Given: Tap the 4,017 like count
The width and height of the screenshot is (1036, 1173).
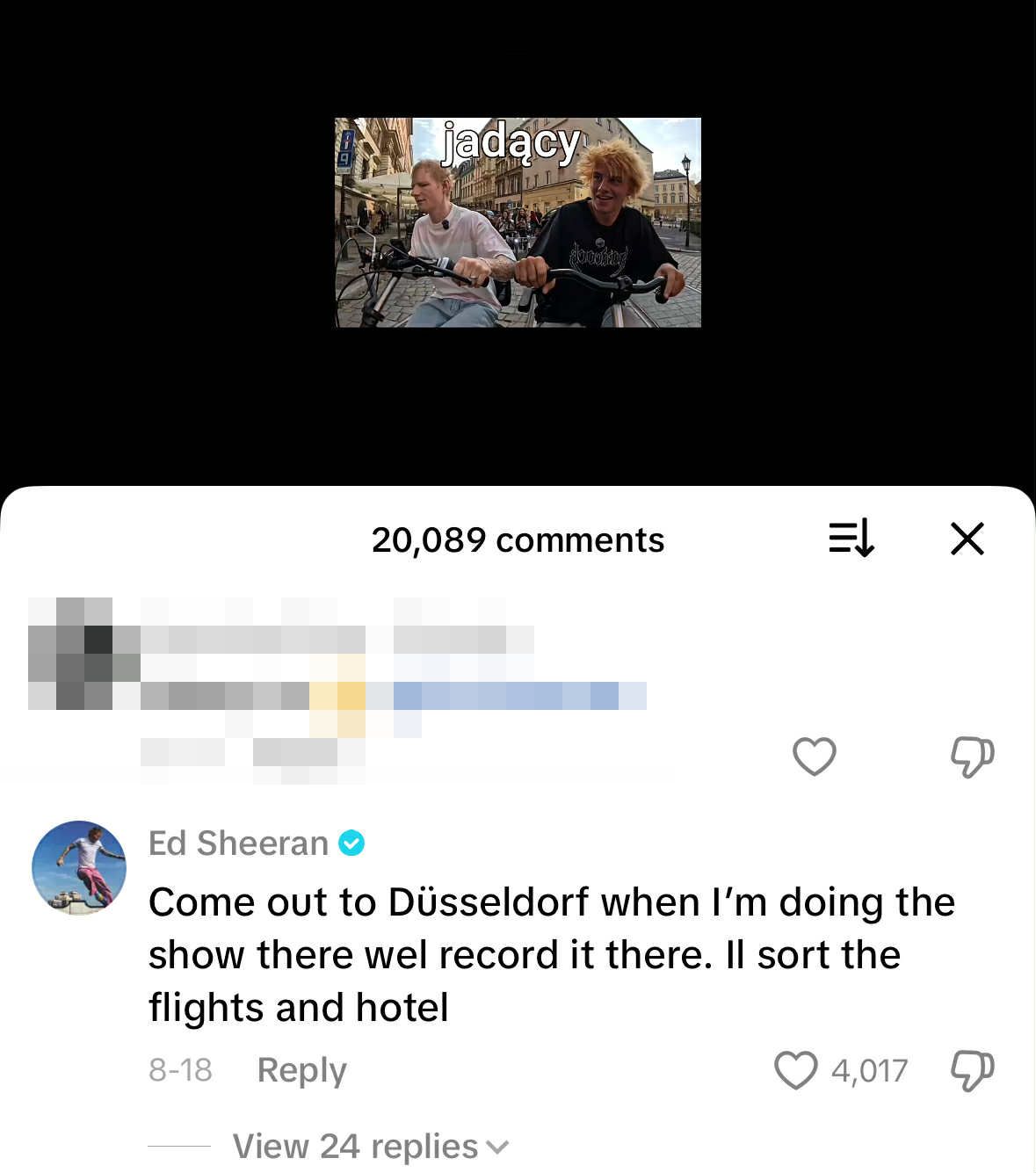Looking at the screenshot, I should tap(869, 1070).
